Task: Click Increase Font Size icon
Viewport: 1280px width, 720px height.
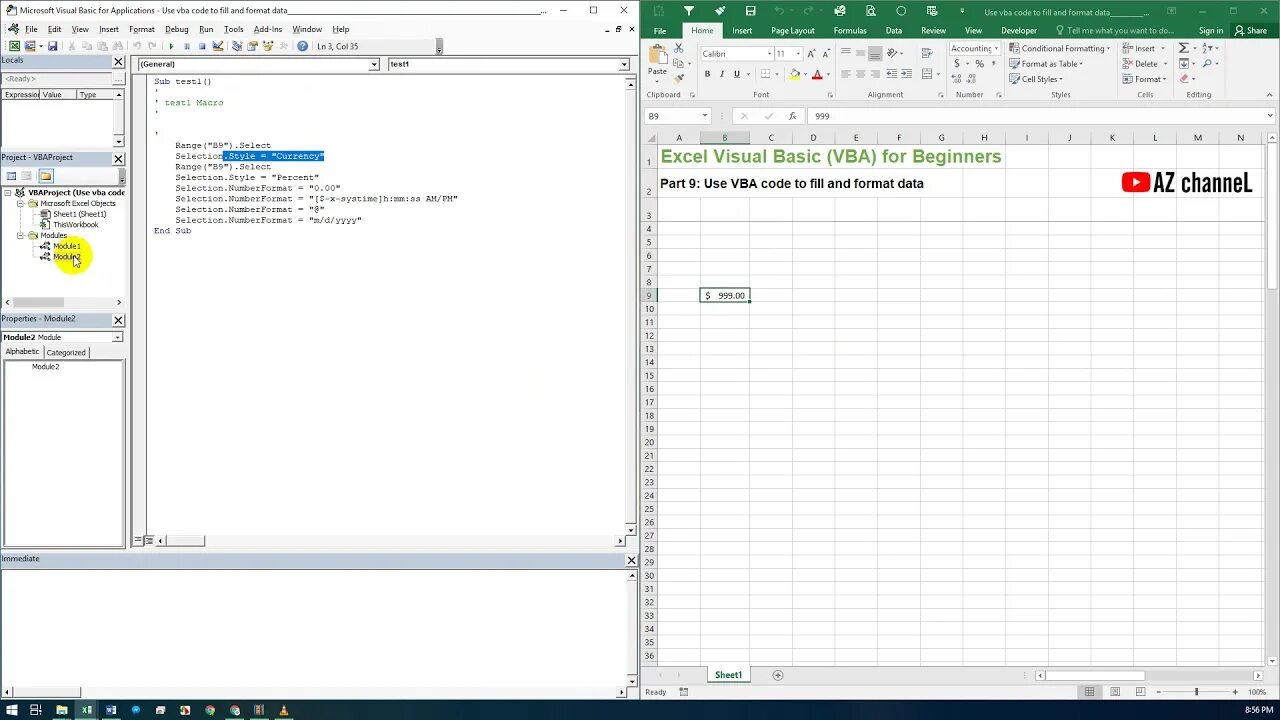Action: (811, 54)
